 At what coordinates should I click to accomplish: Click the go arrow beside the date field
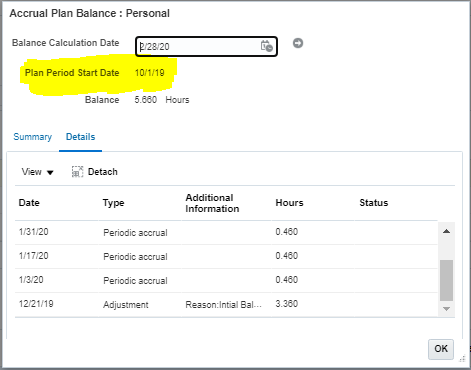click(x=298, y=43)
